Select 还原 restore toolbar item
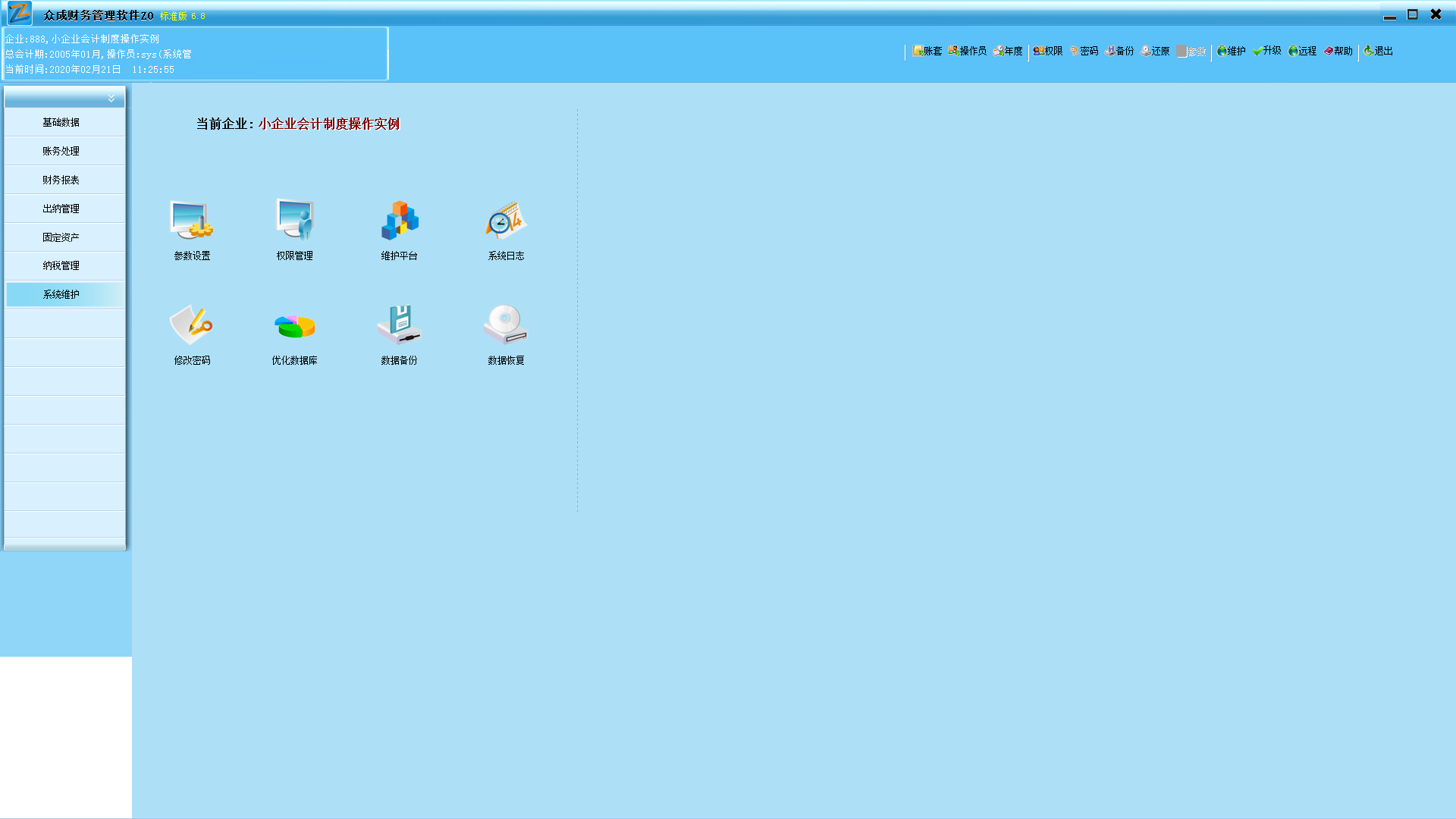This screenshot has height=819, width=1456. point(1156,51)
